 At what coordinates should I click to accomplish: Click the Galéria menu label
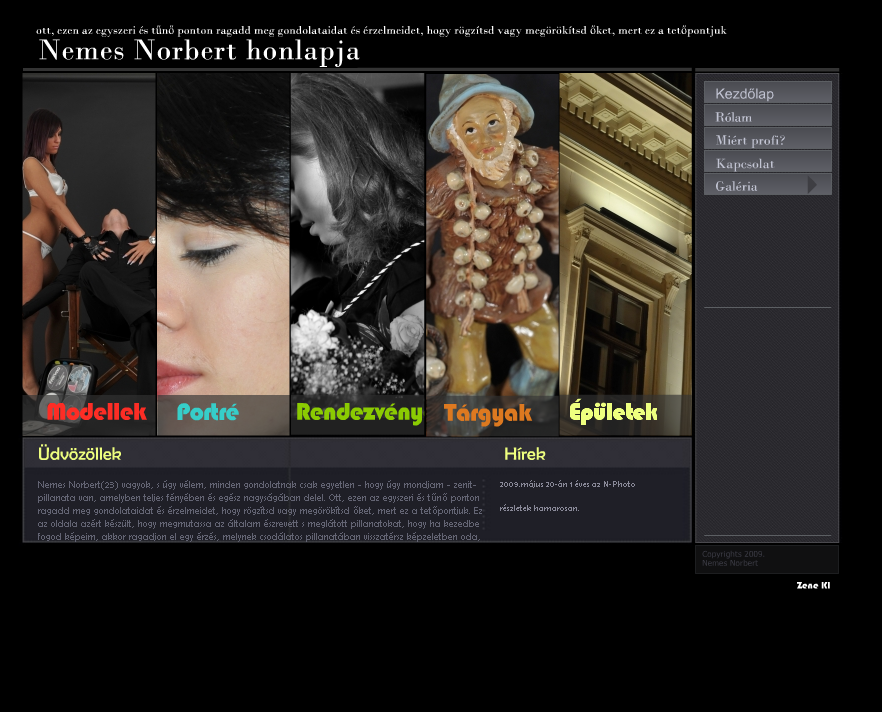click(x=737, y=185)
